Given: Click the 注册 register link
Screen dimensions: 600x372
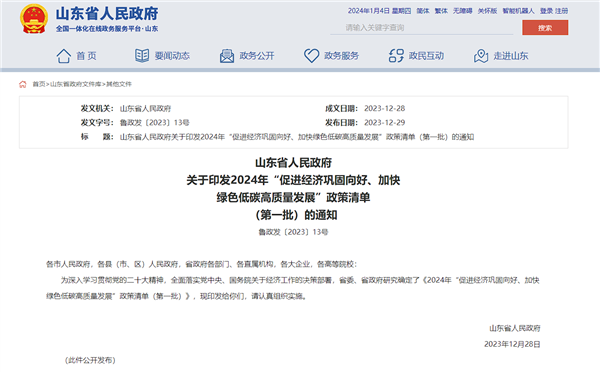Looking at the screenshot, I should [x=562, y=11].
